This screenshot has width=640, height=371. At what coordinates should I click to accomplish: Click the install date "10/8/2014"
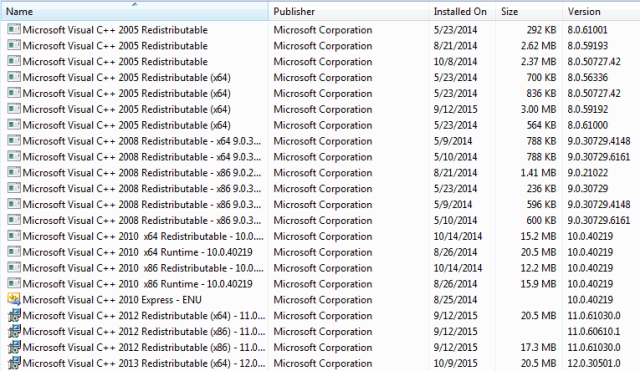click(x=455, y=62)
